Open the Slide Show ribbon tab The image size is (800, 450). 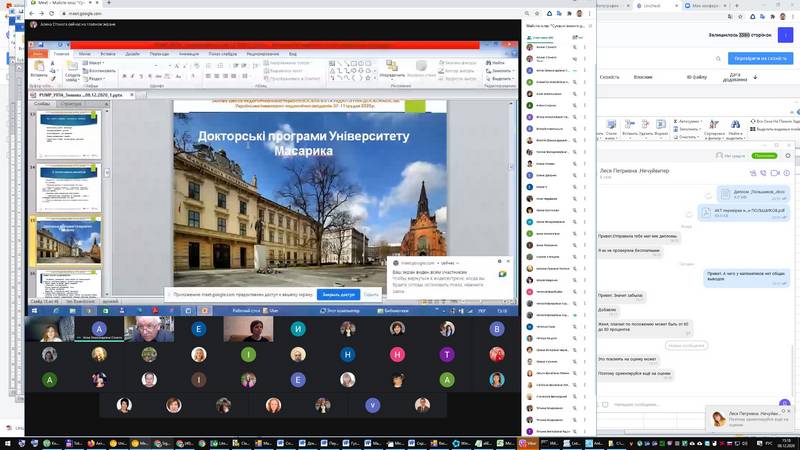[222, 54]
